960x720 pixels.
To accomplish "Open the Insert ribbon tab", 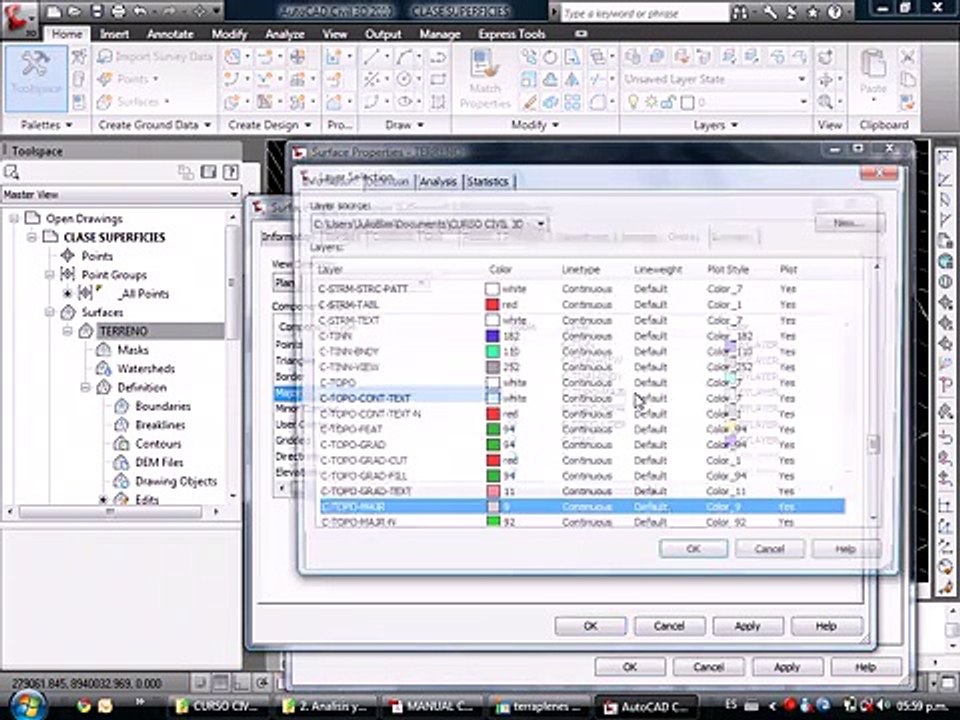I will click(x=114, y=34).
